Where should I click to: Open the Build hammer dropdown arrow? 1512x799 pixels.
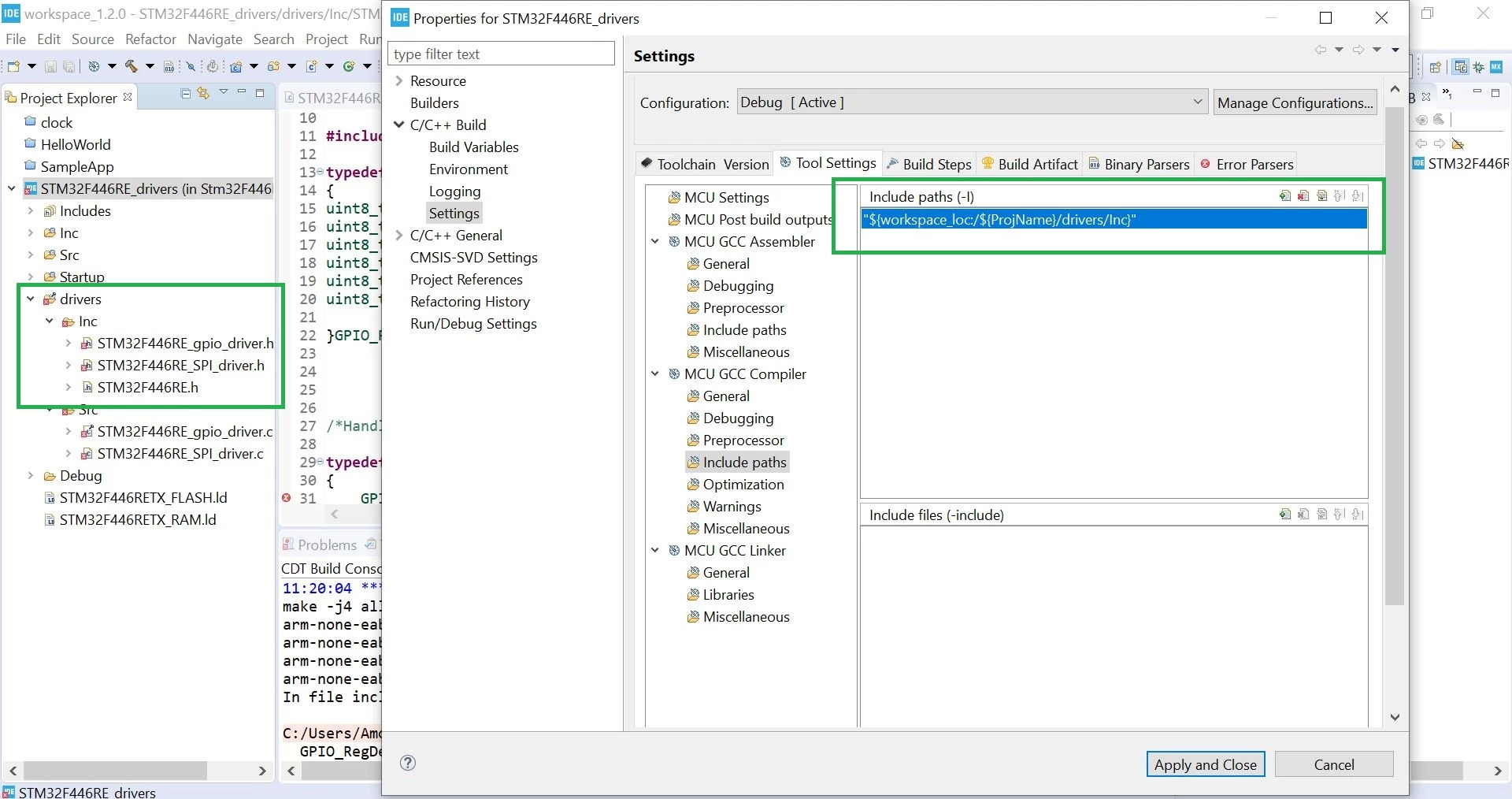[150, 66]
